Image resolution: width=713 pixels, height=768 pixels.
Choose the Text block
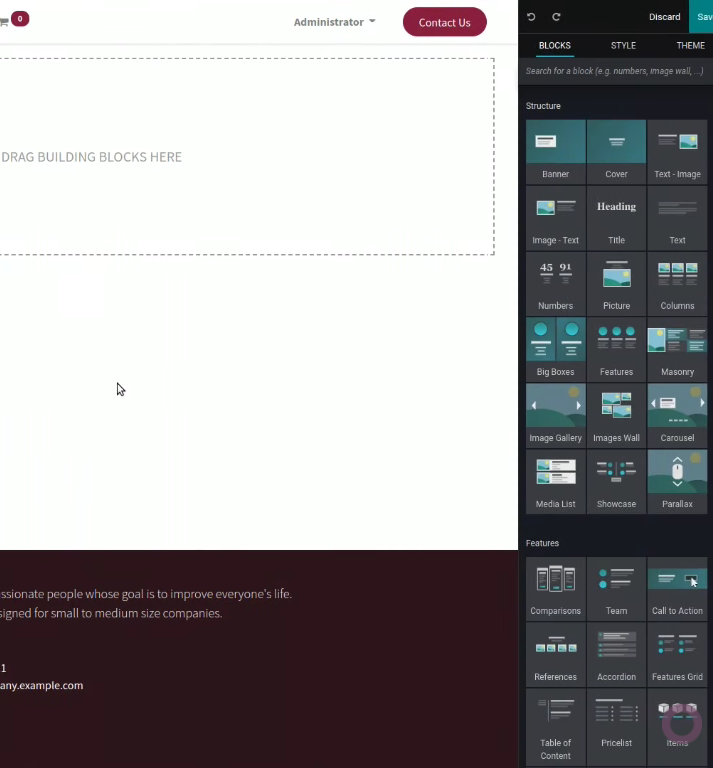677,218
